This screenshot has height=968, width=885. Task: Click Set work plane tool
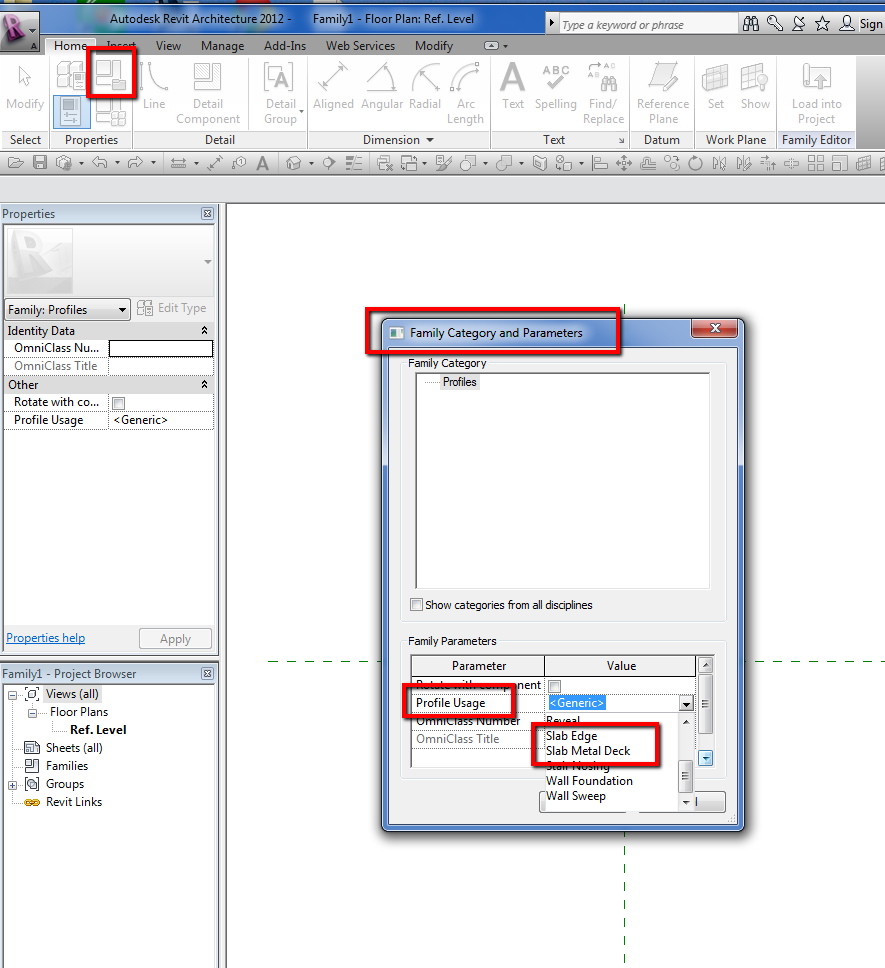pos(715,86)
